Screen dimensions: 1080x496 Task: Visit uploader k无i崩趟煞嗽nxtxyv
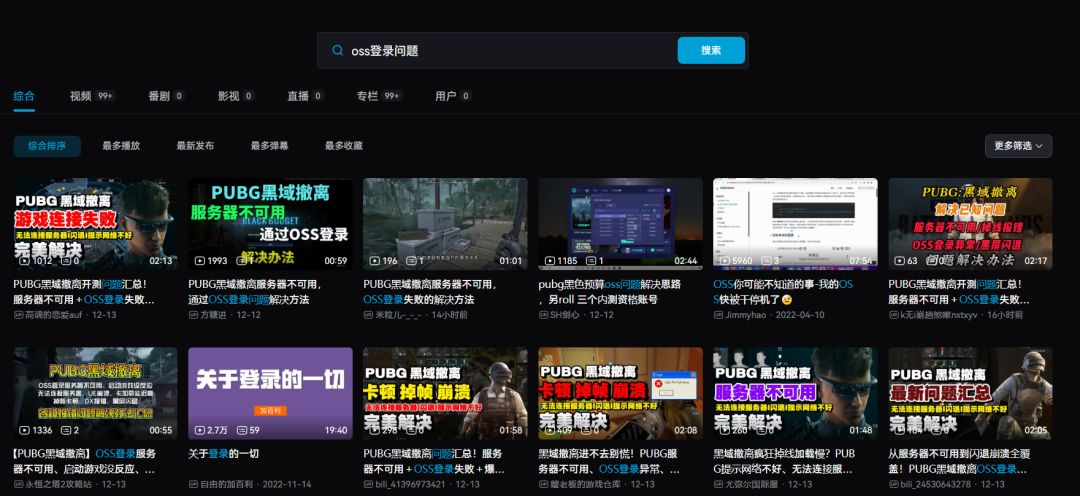click(x=938, y=315)
